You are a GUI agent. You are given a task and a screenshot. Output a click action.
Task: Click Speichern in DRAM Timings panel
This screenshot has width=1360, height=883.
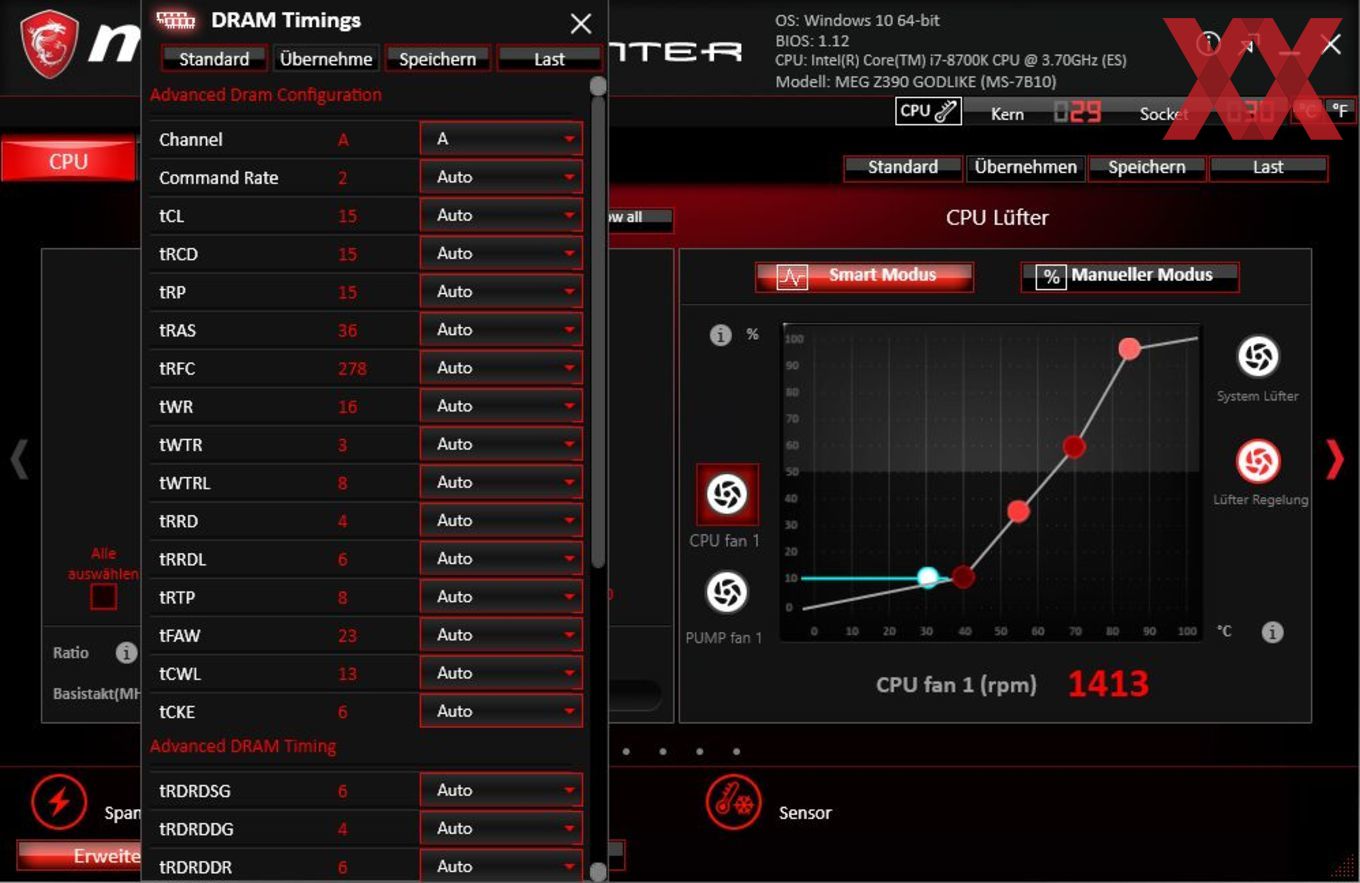tap(438, 59)
